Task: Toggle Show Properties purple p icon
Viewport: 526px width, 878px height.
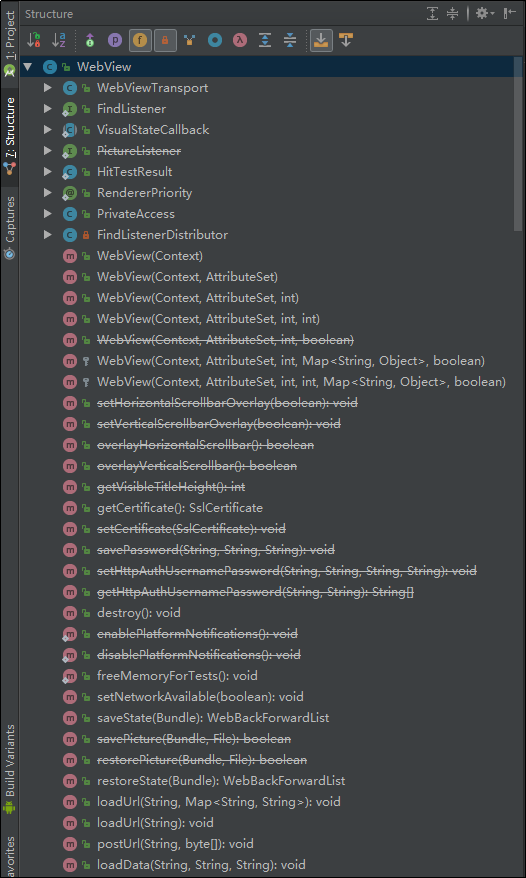Action: (115, 40)
